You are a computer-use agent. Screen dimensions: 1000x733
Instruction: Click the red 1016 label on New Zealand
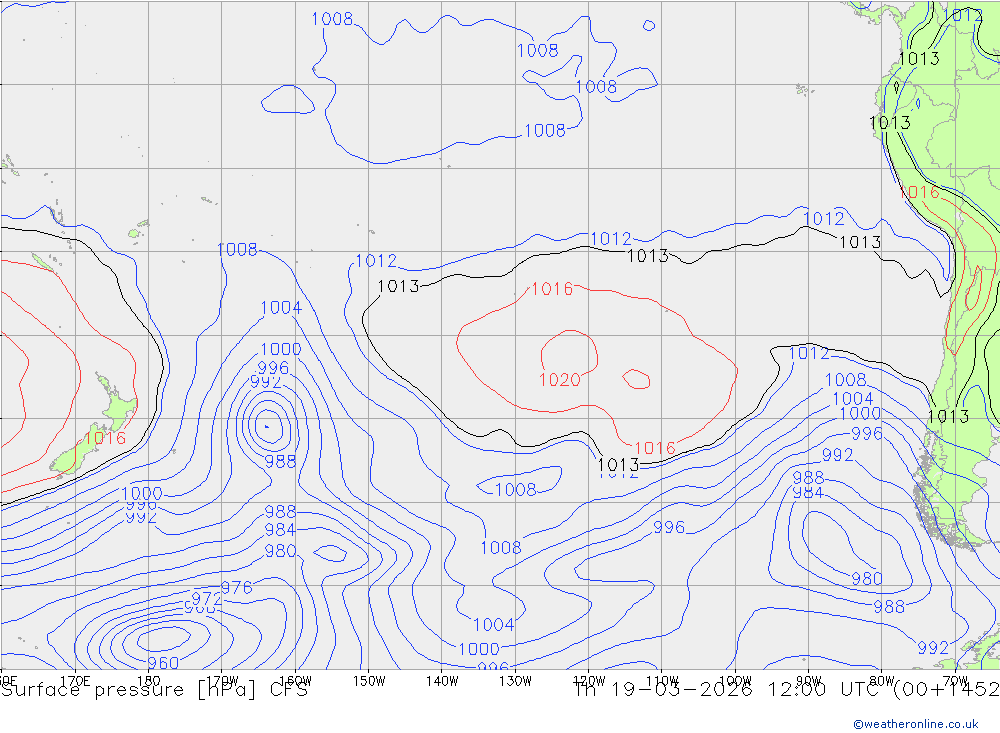[x=105, y=438]
